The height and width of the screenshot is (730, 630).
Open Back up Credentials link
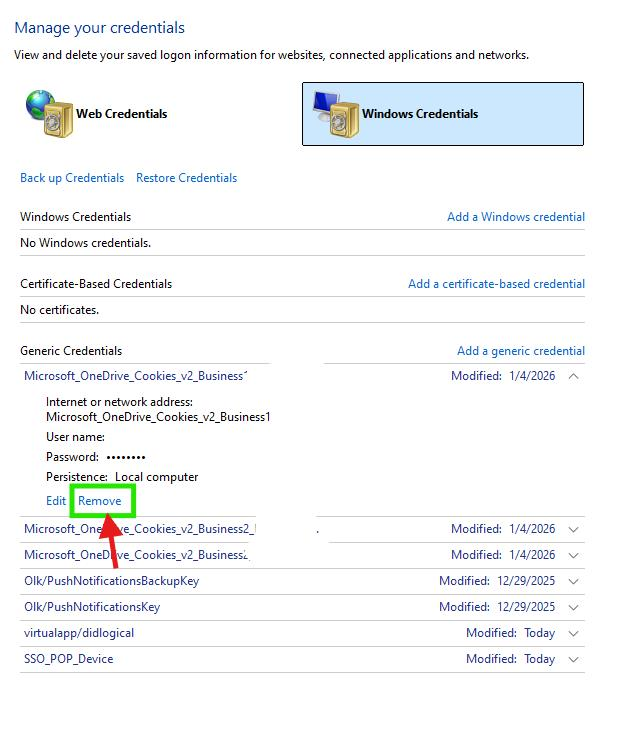pos(72,178)
